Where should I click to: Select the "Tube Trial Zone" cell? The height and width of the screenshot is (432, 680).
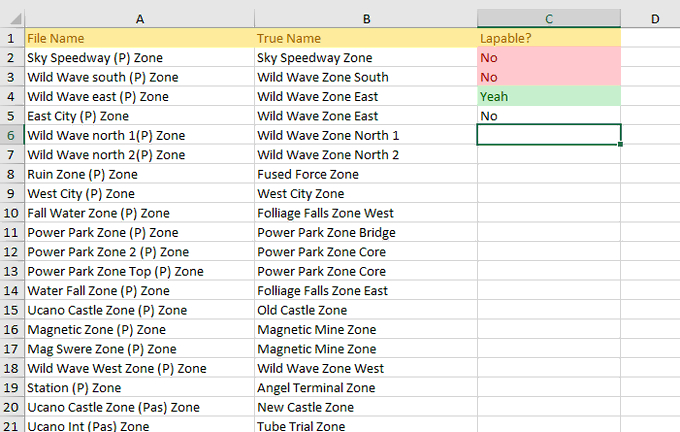[366, 426]
